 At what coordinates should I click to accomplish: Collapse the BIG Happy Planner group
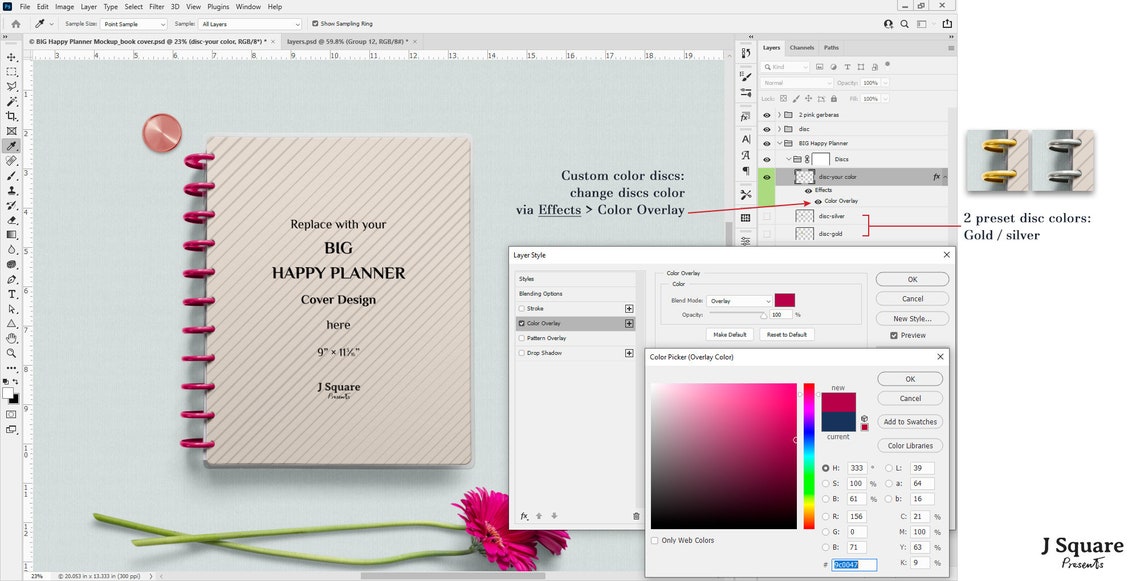[779, 143]
